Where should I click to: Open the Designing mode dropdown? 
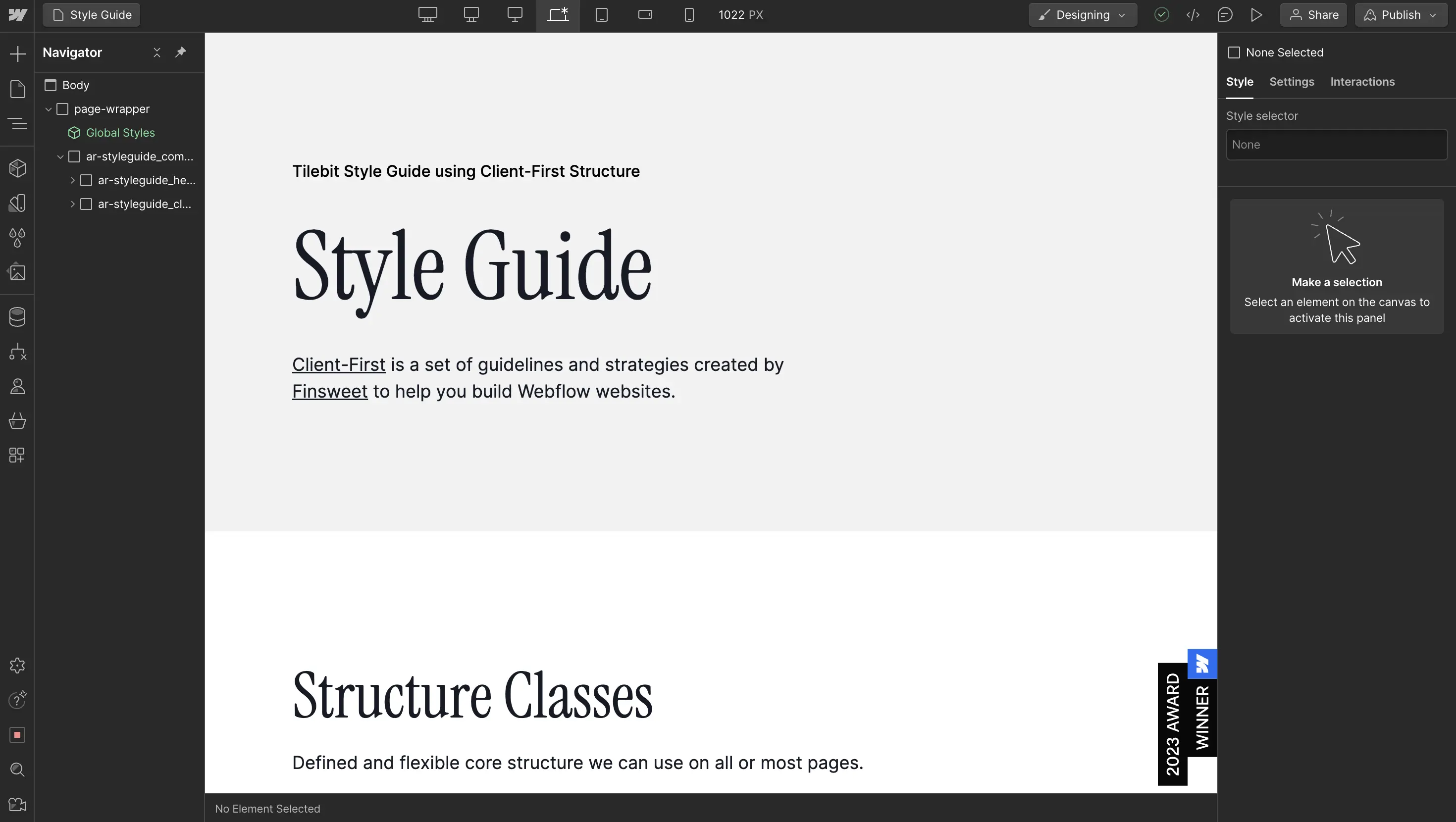pos(1082,15)
